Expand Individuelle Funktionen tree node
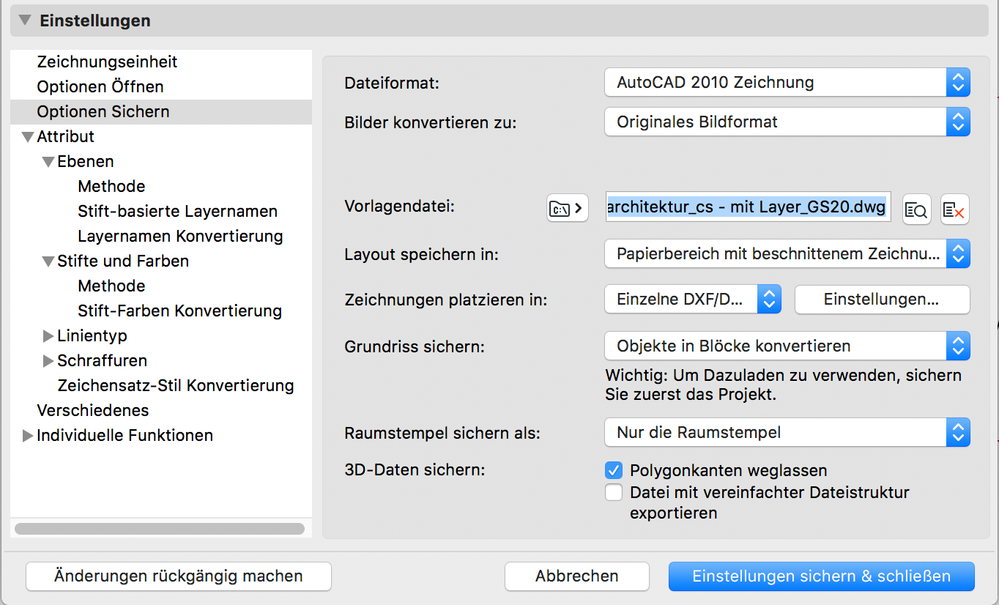The image size is (999, 605). click(x=27, y=436)
